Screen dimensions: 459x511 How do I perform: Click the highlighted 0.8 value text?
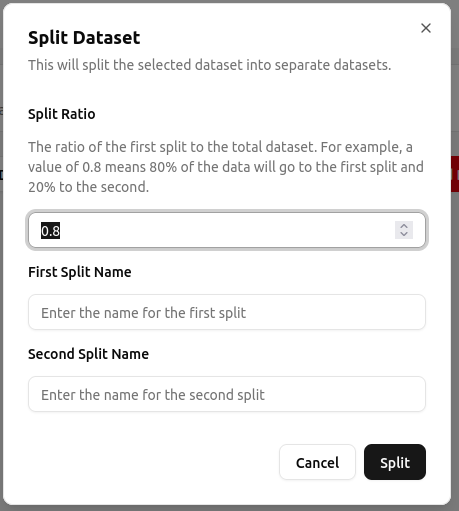pyautogui.click(x=50, y=231)
